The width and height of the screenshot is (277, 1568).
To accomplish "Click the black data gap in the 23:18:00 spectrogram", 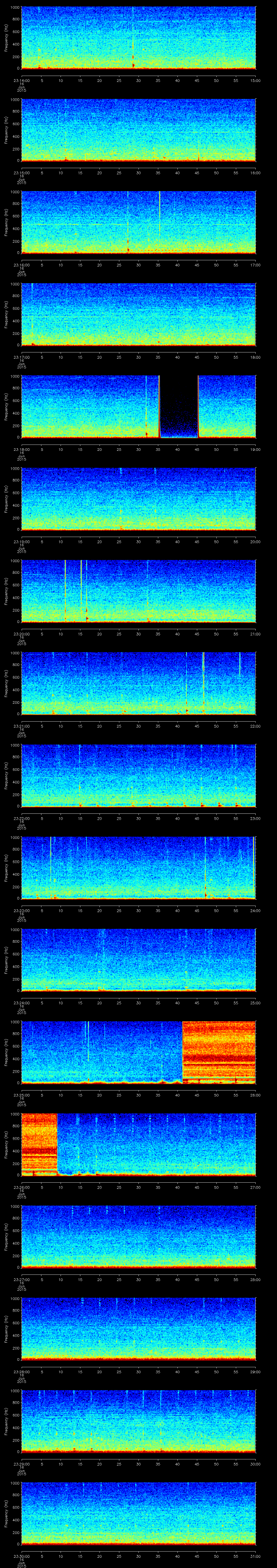I will pos(179,407).
